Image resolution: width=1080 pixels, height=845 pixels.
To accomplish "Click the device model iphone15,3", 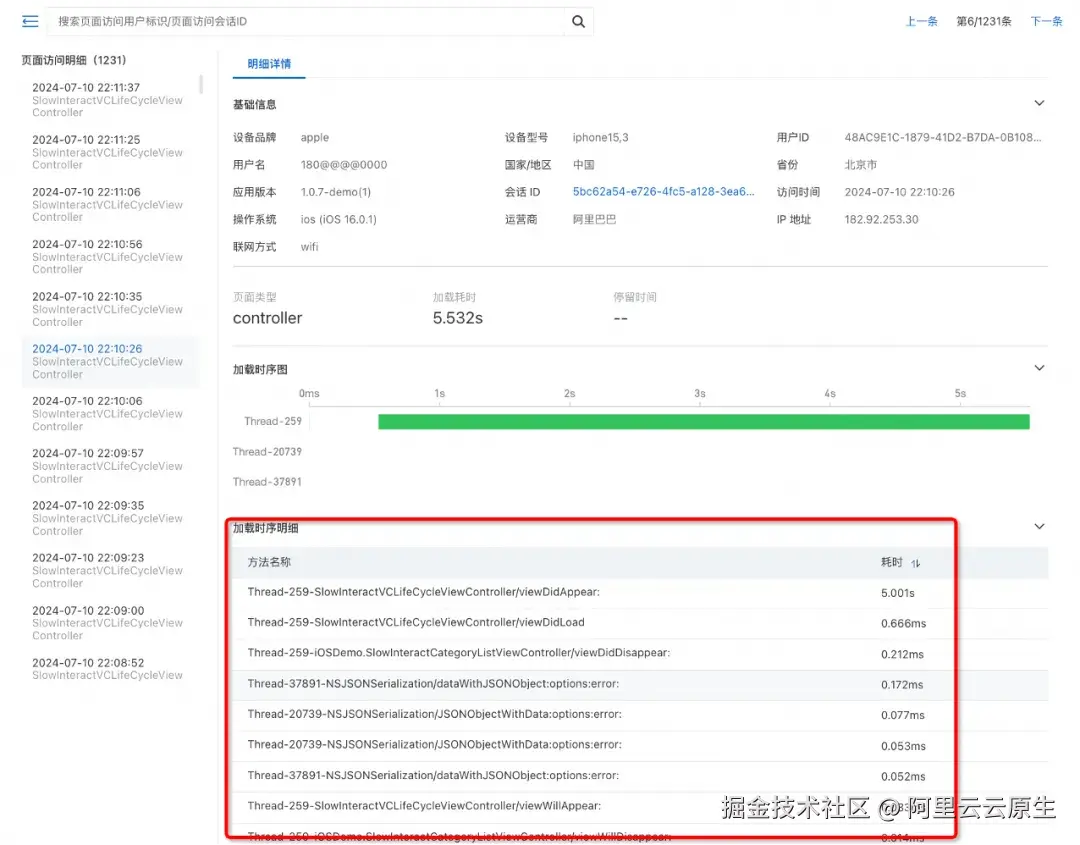I will tap(601, 138).
